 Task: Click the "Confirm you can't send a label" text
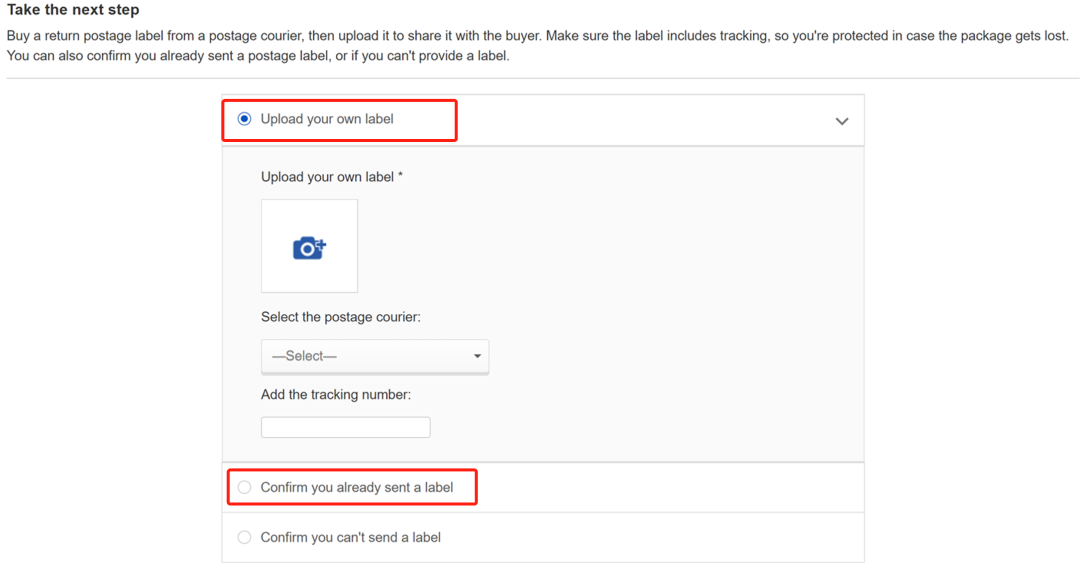[x=350, y=538]
